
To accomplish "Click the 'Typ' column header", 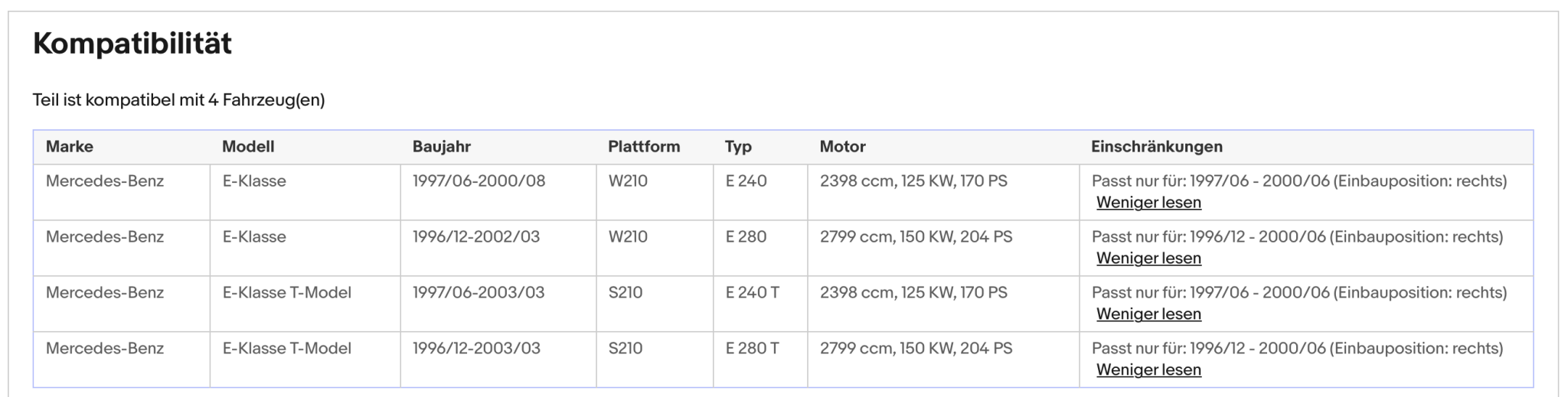I will pyautogui.click(x=738, y=147).
